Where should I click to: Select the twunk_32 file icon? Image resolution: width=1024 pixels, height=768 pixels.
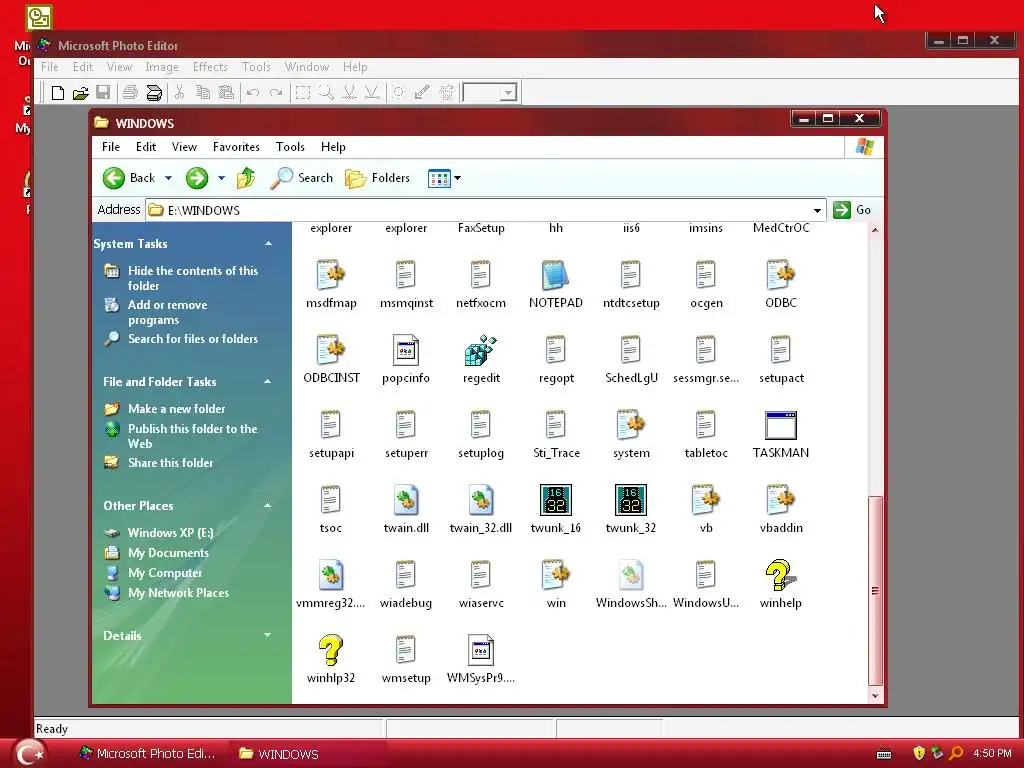[x=630, y=500]
